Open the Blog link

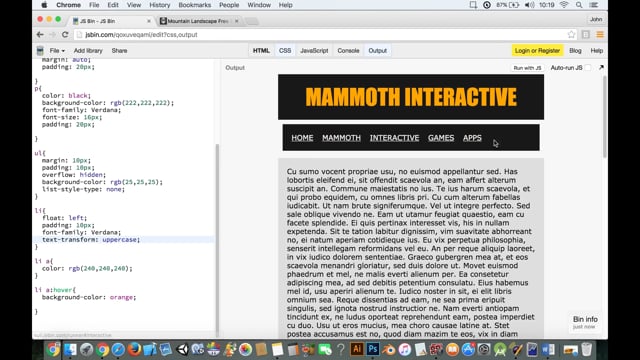[575, 51]
